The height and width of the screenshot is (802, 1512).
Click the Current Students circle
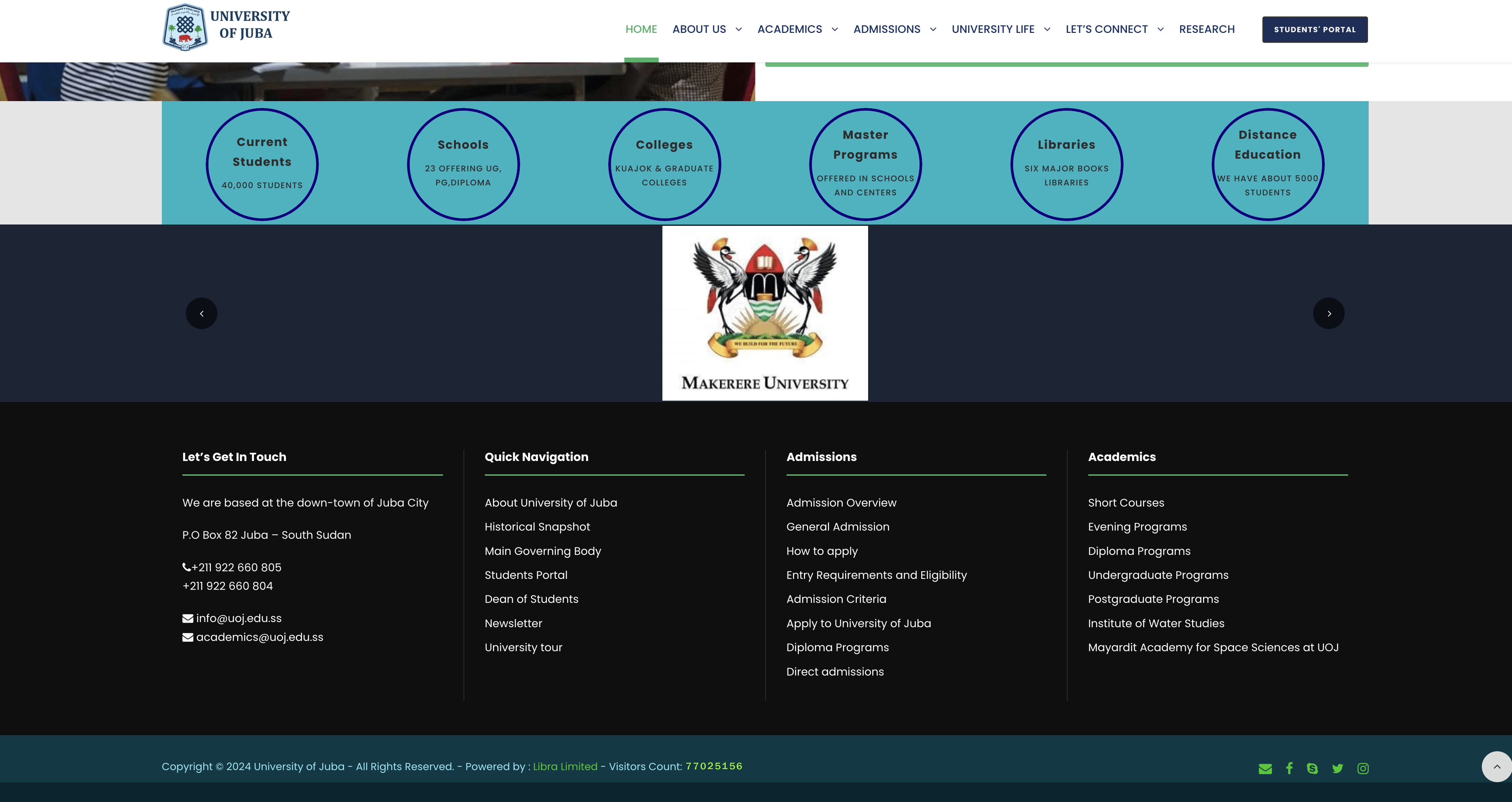(x=262, y=164)
